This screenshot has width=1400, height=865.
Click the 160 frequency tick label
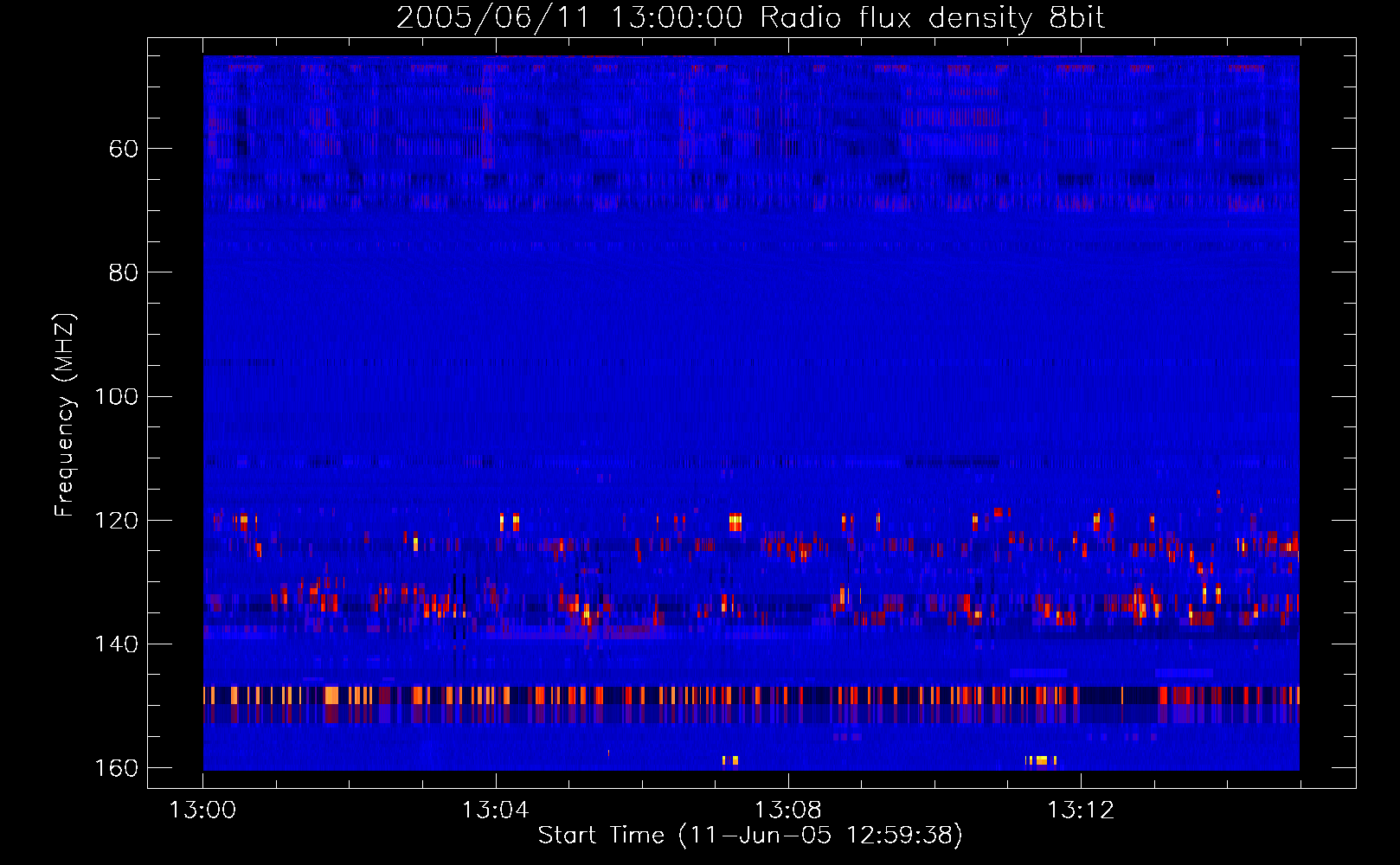[x=117, y=768]
